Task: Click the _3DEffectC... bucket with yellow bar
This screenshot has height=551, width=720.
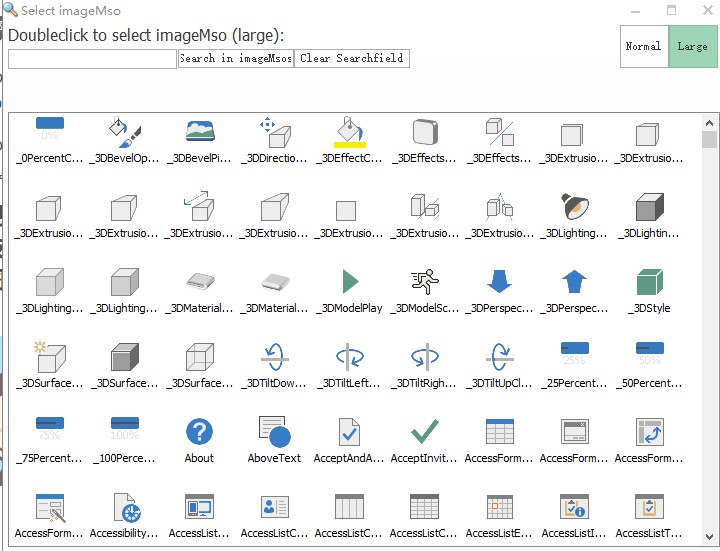Action: pos(350,132)
